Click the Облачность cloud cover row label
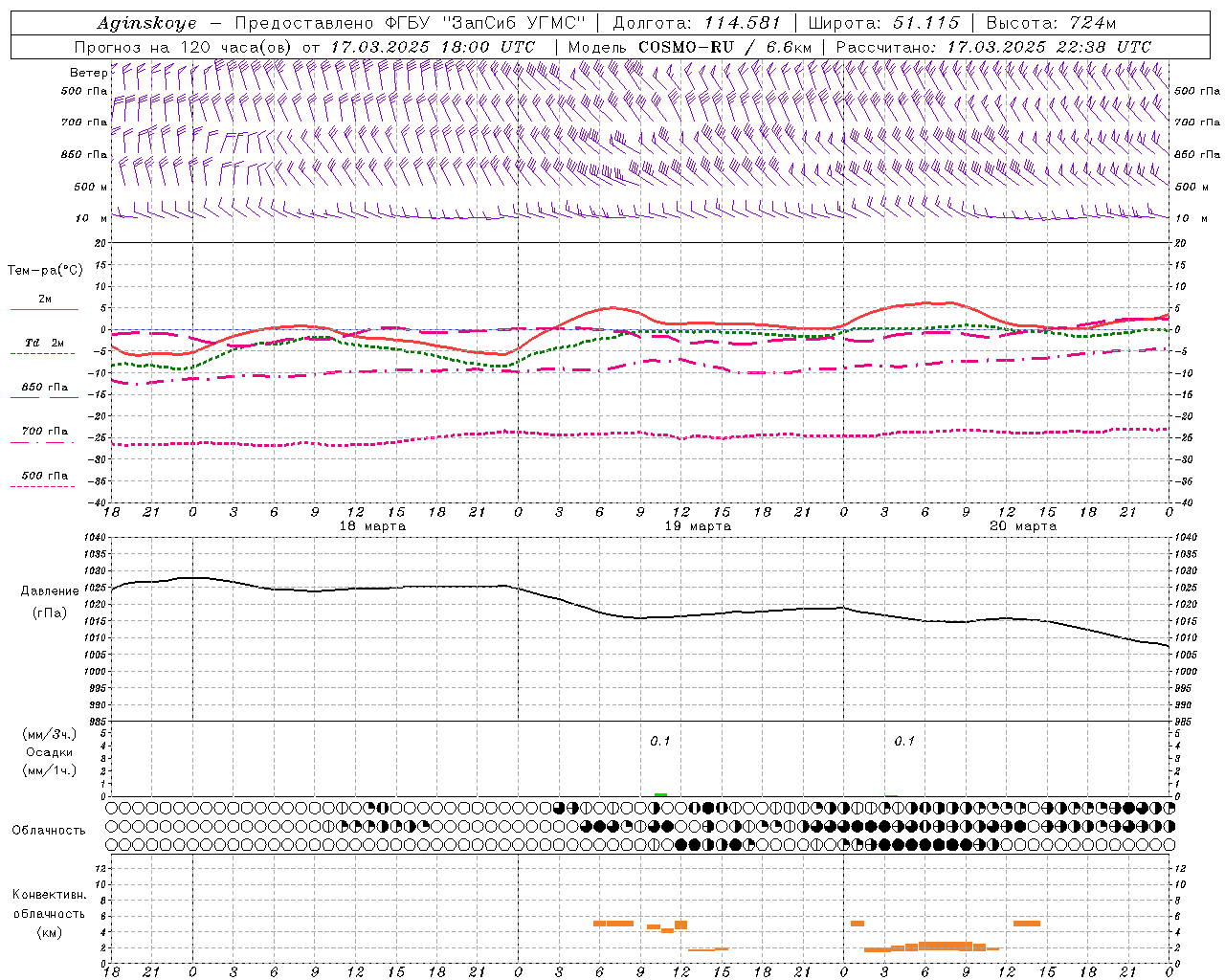 coord(48,830)
